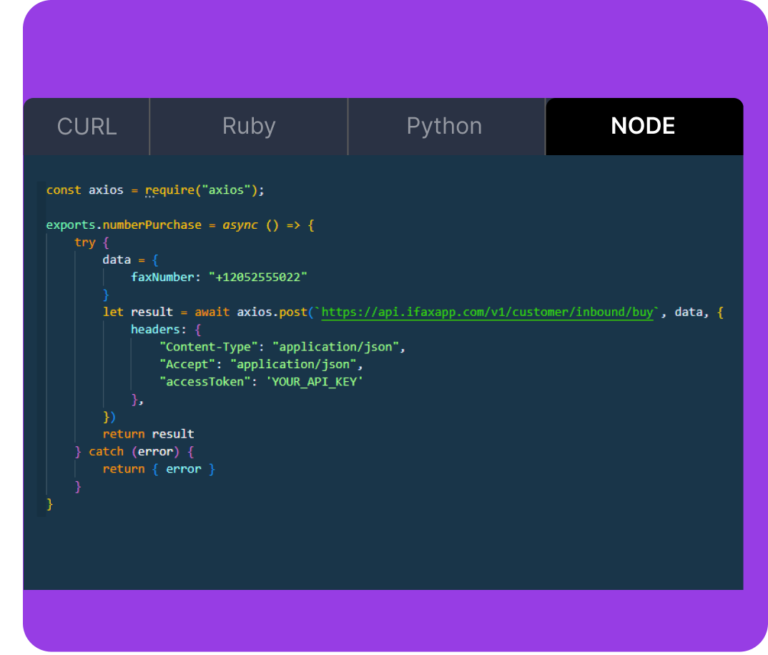Click the "Content-Type" header key
Viewport: 768px width, 655px height.
click(x=207, y=347)
